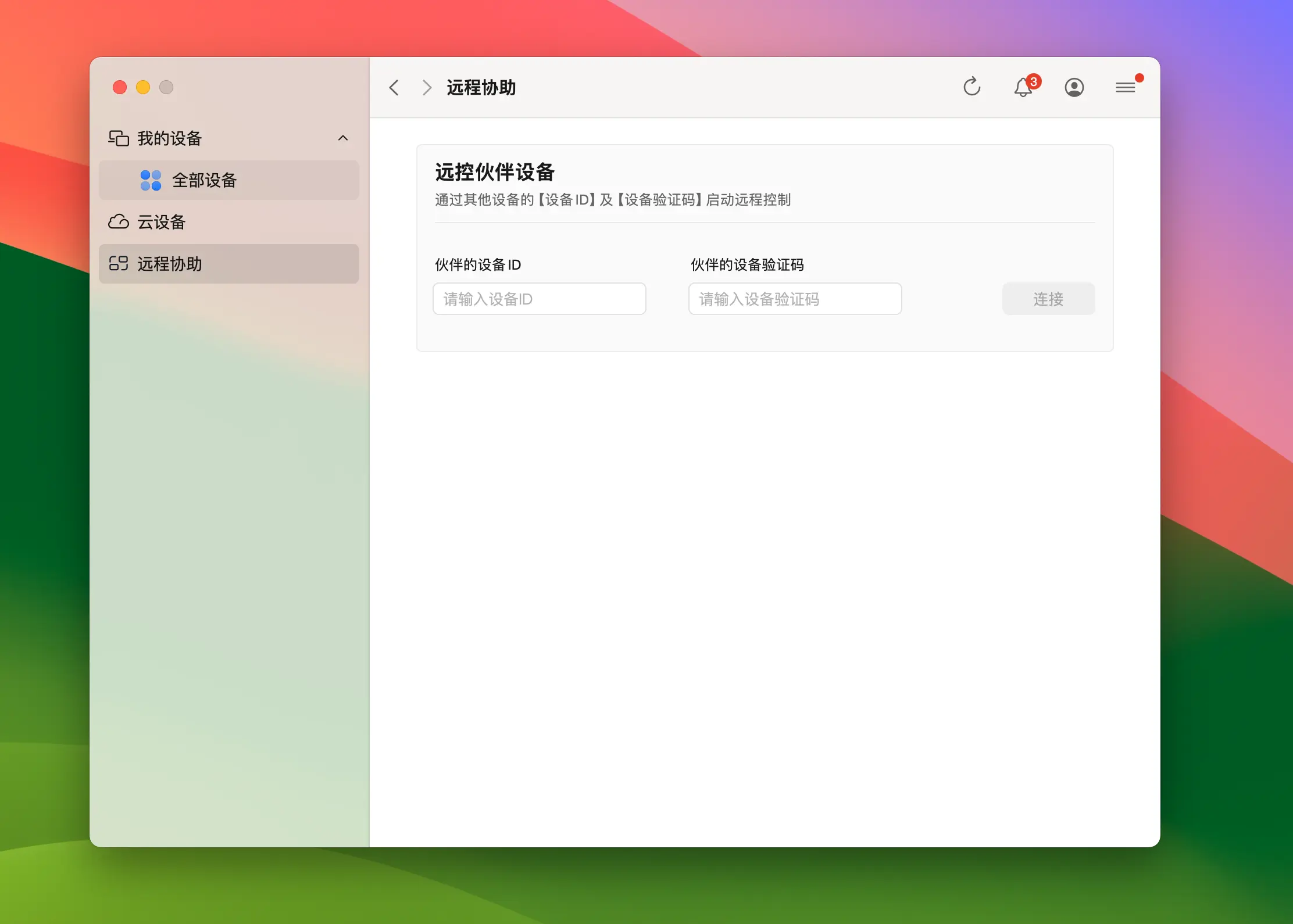This screenshot has height=924, width=1293.
Task: Select the 远程协助 sidebar item
Action: click(170, 264)
